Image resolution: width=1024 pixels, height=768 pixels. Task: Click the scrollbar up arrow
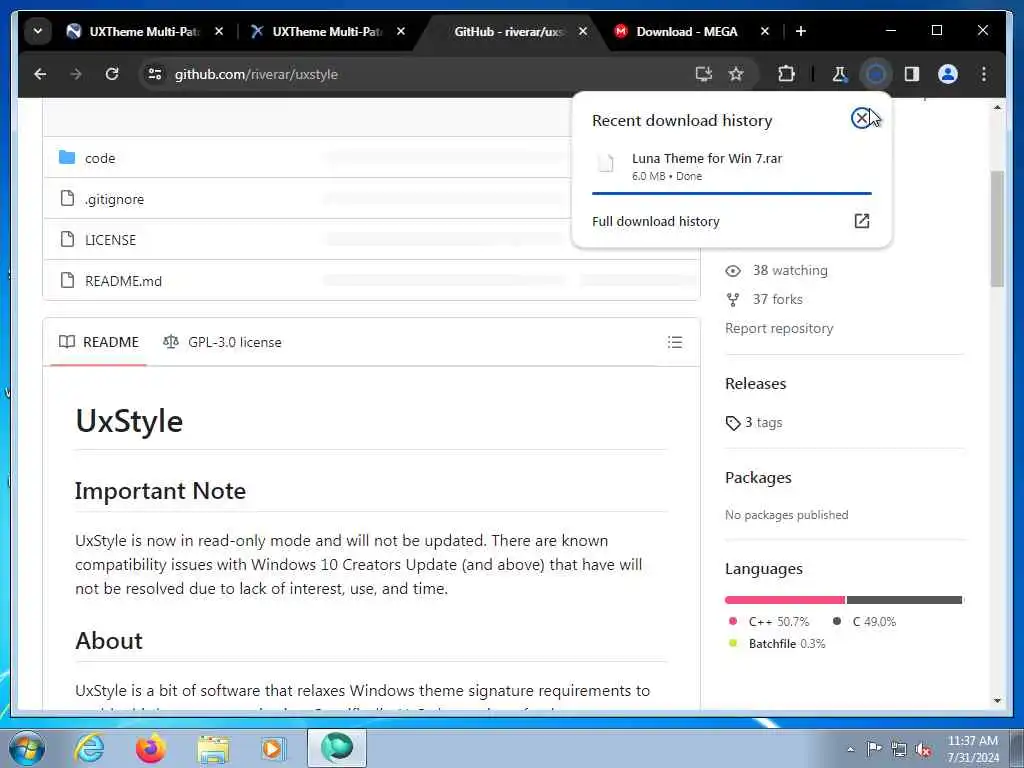click(997, 107)
